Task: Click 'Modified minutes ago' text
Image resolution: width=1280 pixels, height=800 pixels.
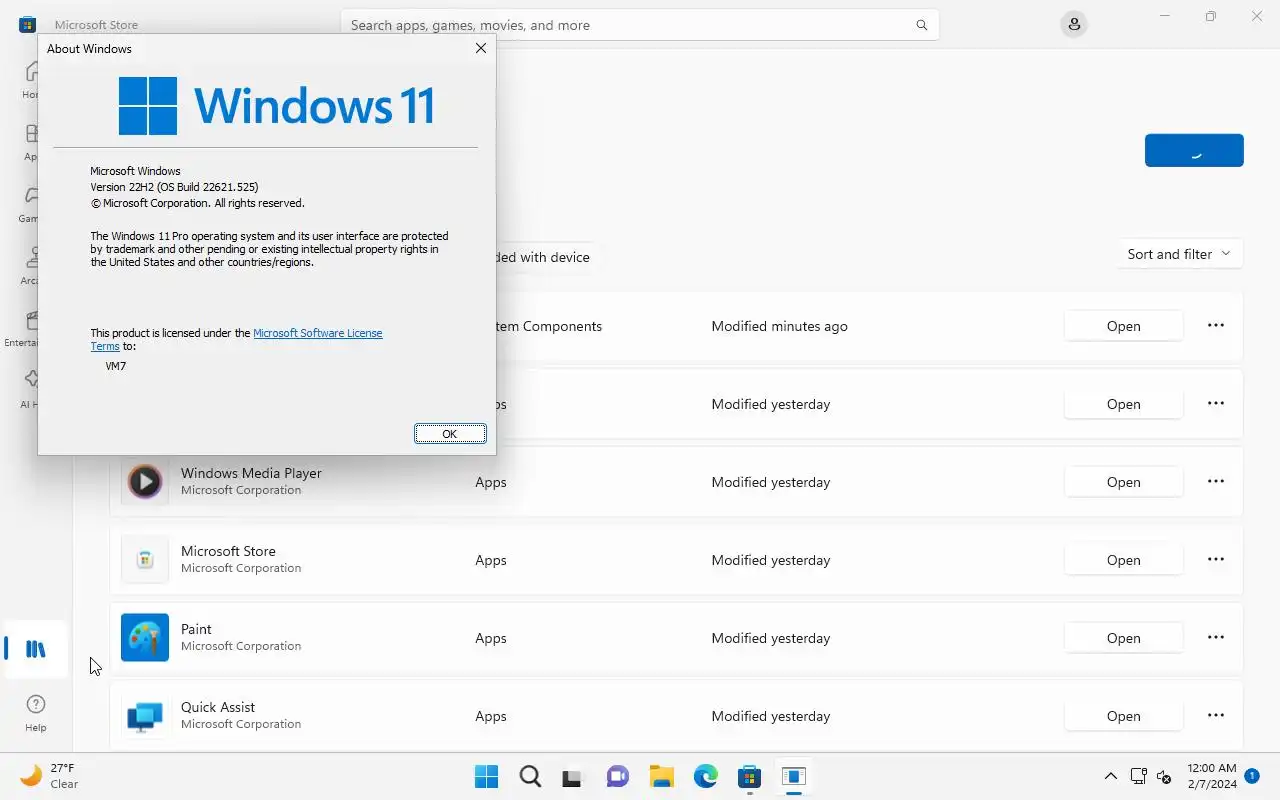Action: [x=779, y=326]
